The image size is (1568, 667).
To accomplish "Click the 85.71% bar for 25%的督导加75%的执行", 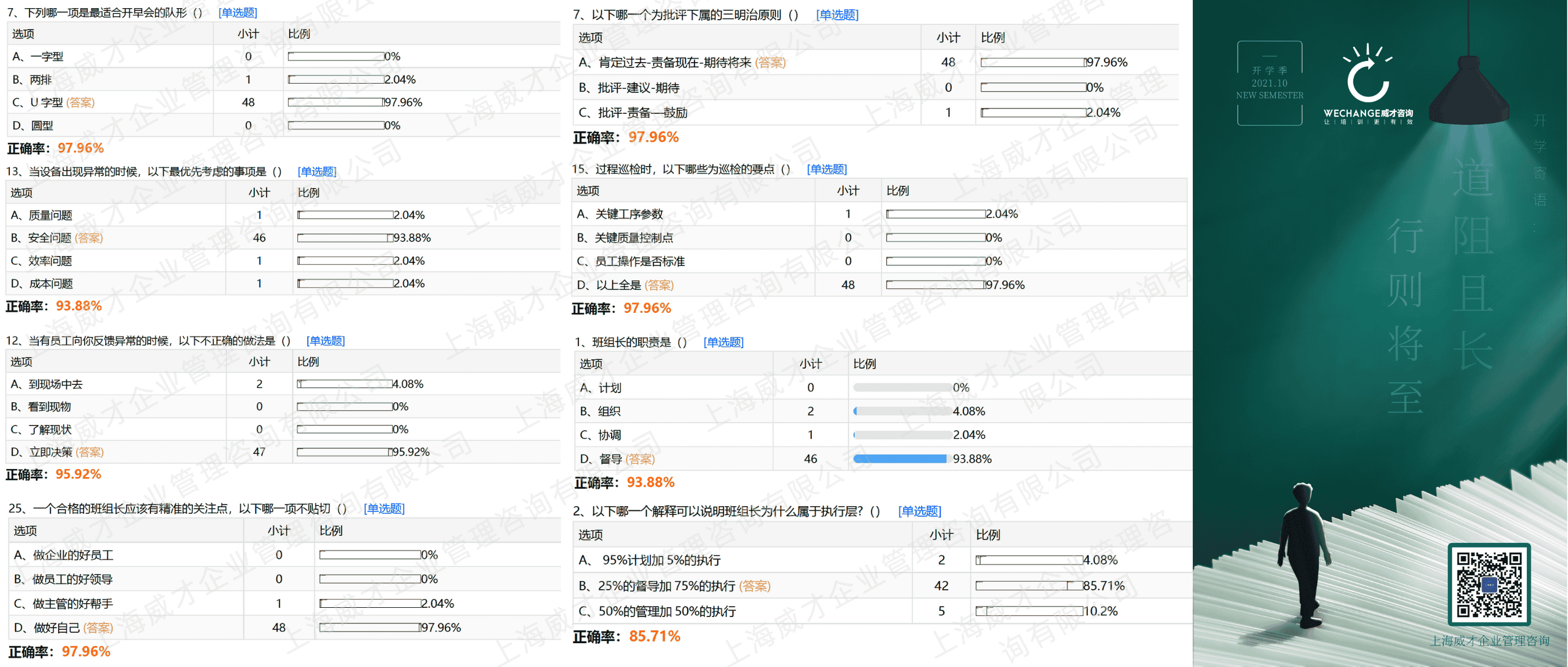I will [1028, 586].
